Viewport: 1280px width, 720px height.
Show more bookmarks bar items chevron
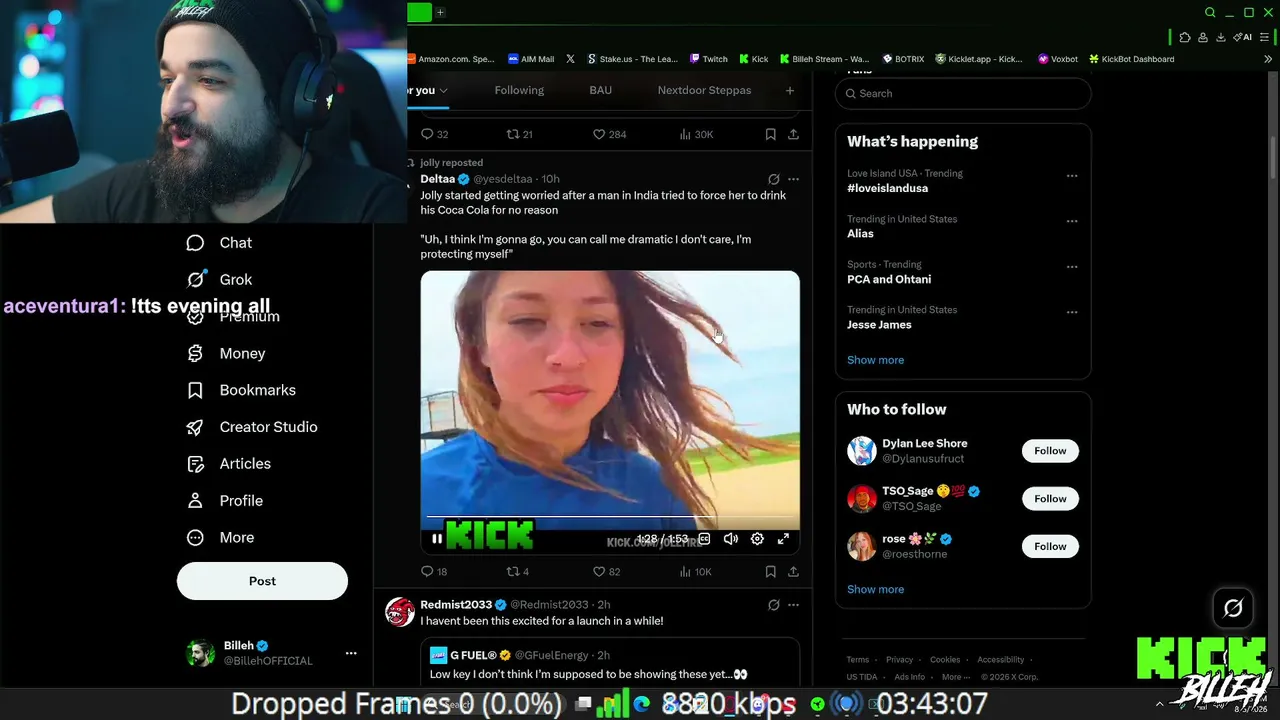(1268, 59)
